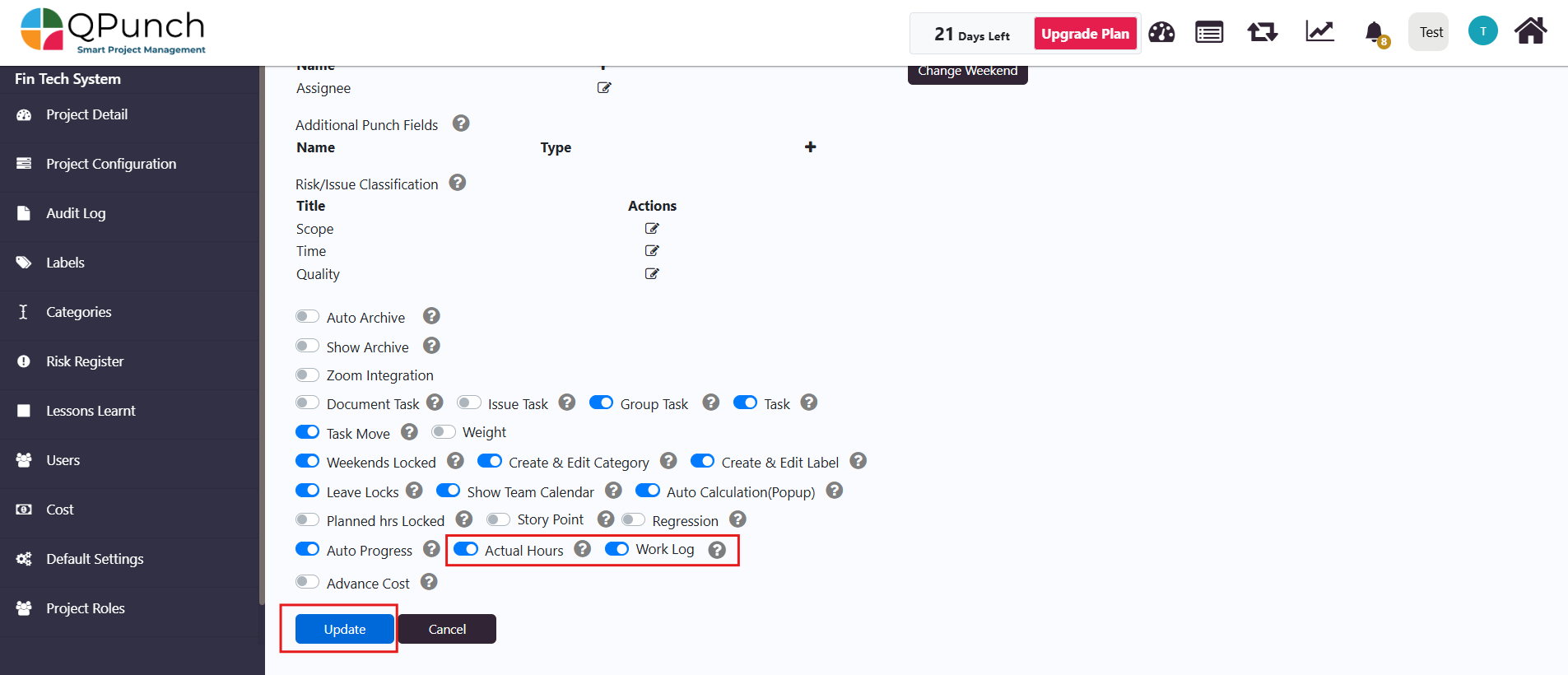Edit the Quality risk classification

point(652,274)
